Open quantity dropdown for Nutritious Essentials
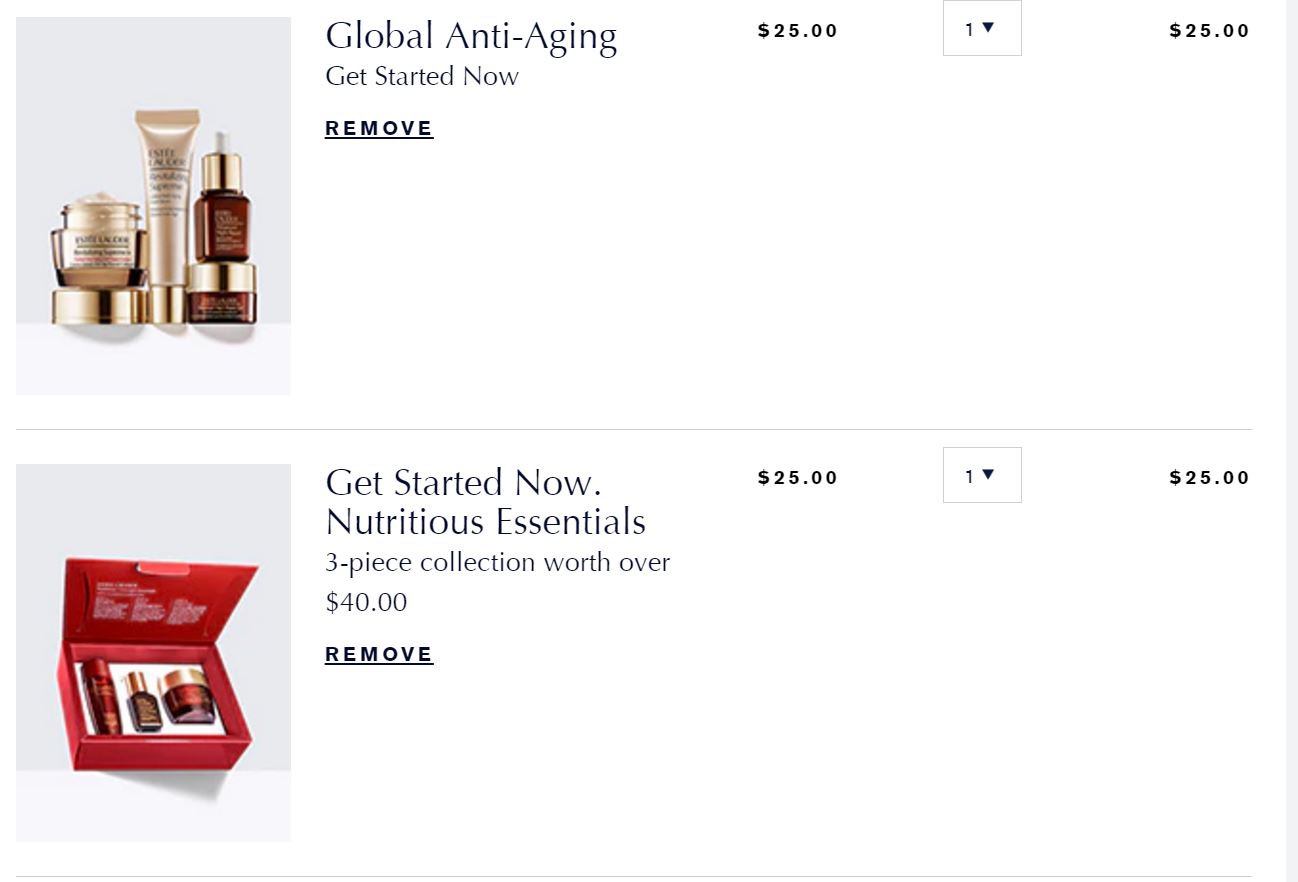Viewport: 1298px width, 882px height. pos(981,475)
